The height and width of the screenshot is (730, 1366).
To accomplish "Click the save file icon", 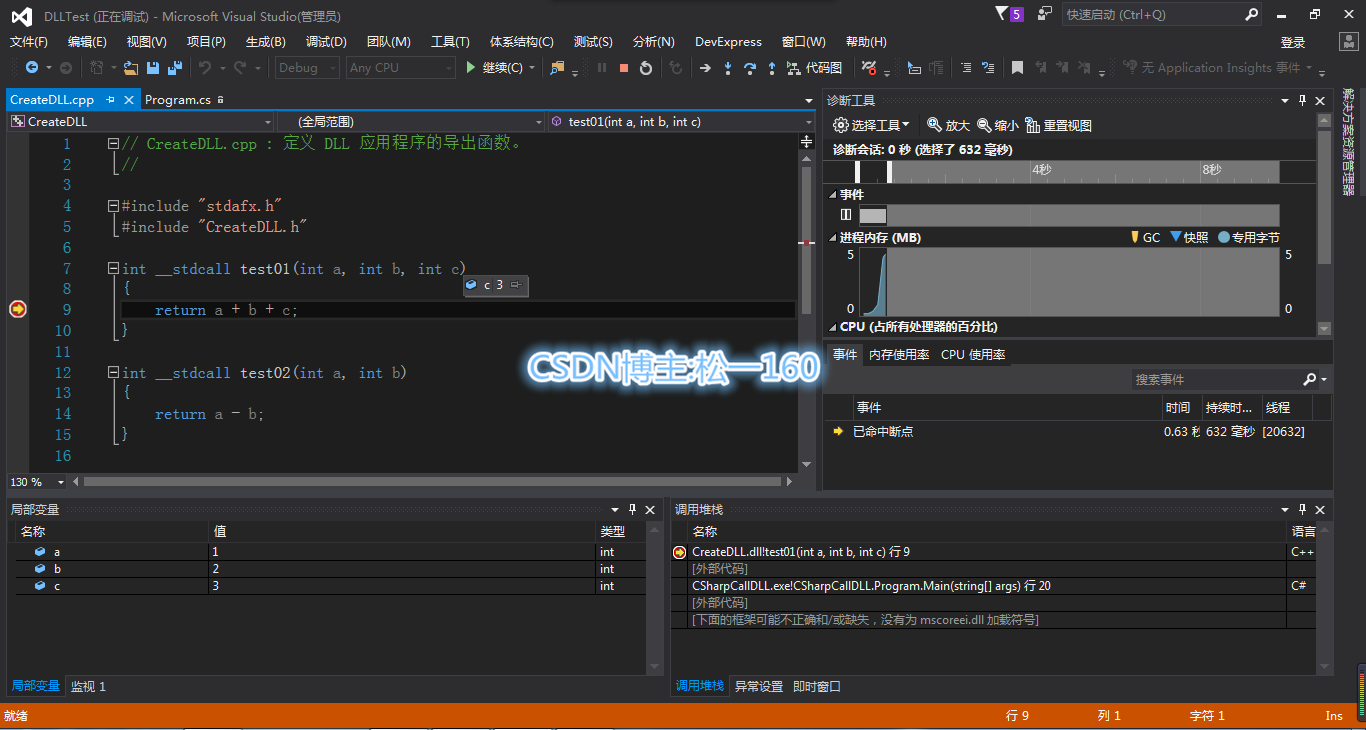I will (x=153, y=68).
